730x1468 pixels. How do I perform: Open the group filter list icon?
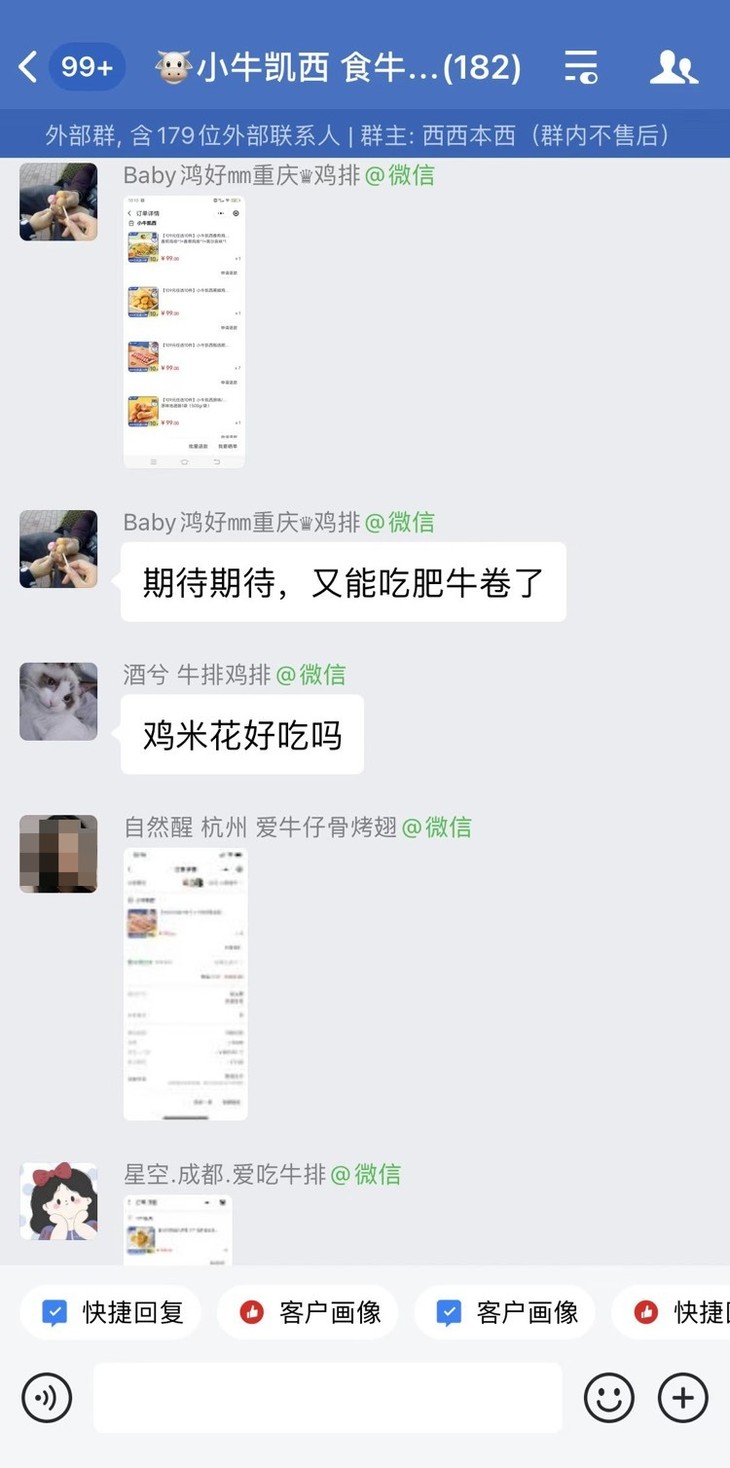581,67
